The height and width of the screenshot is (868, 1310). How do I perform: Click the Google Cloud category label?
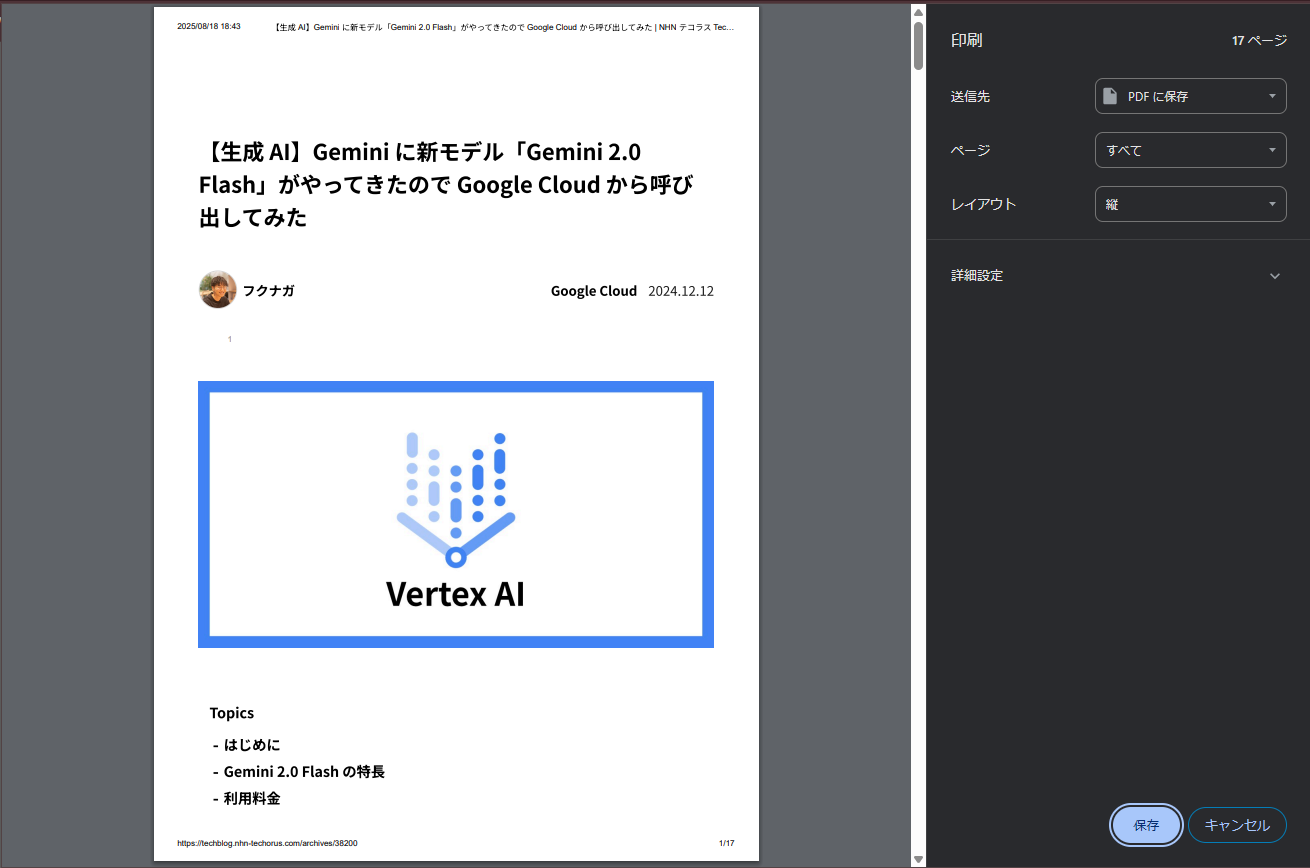click(594, 291)
